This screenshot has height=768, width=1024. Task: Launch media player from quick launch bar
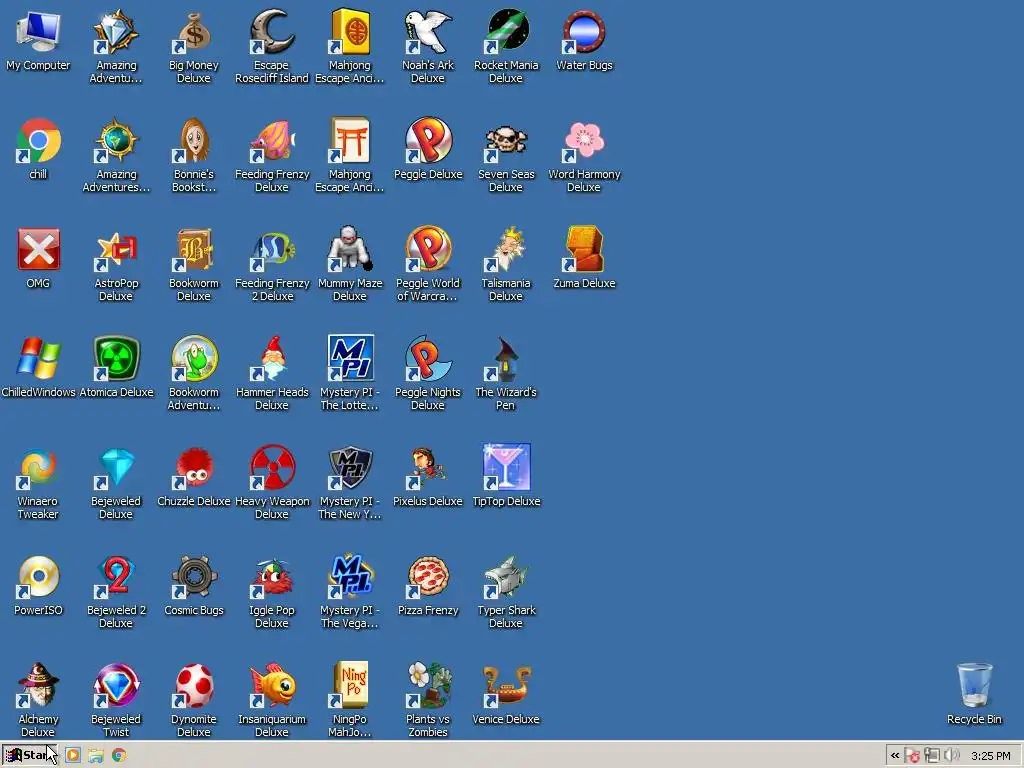click(x=72, y=755)
